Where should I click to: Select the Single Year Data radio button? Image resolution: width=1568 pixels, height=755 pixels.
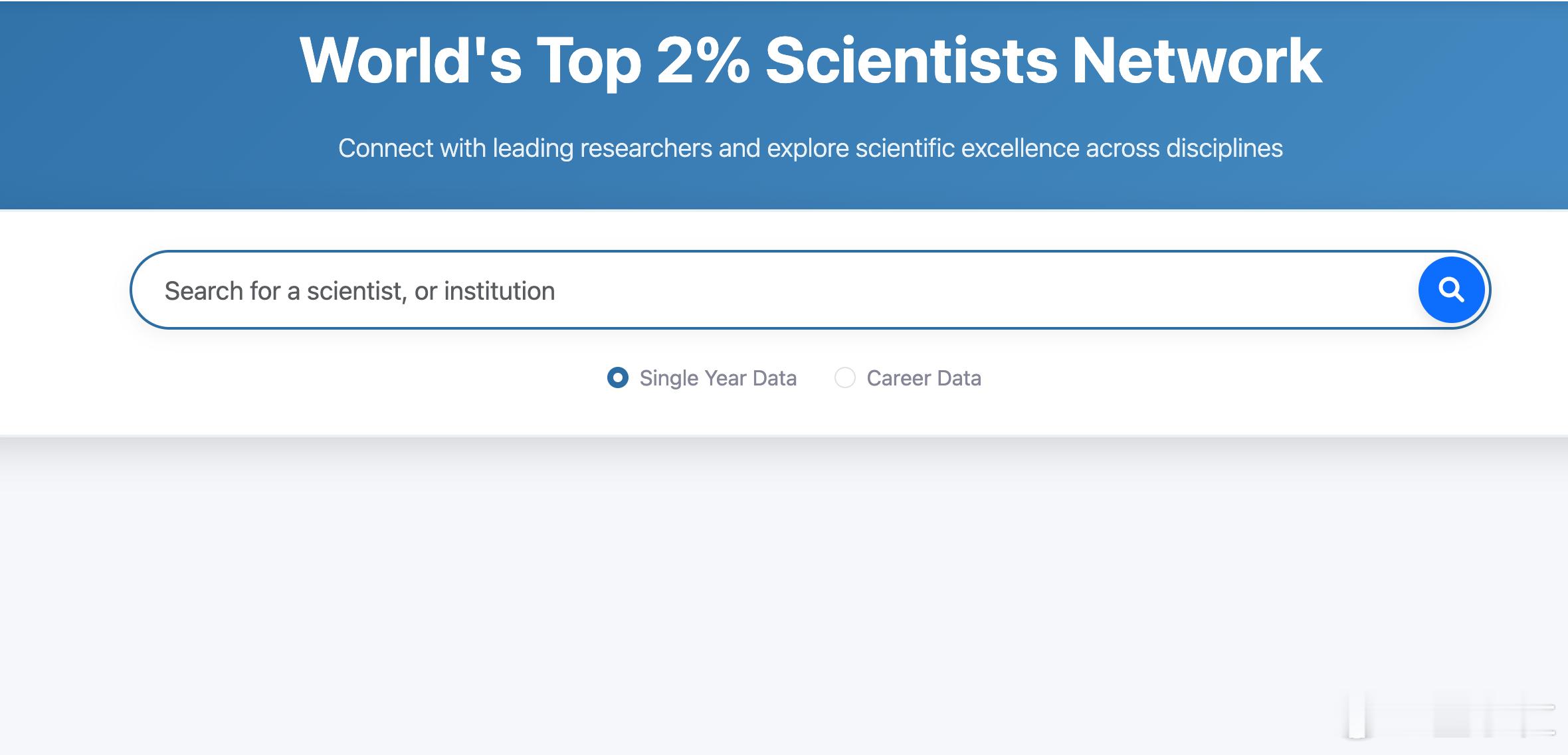point(618,378)
